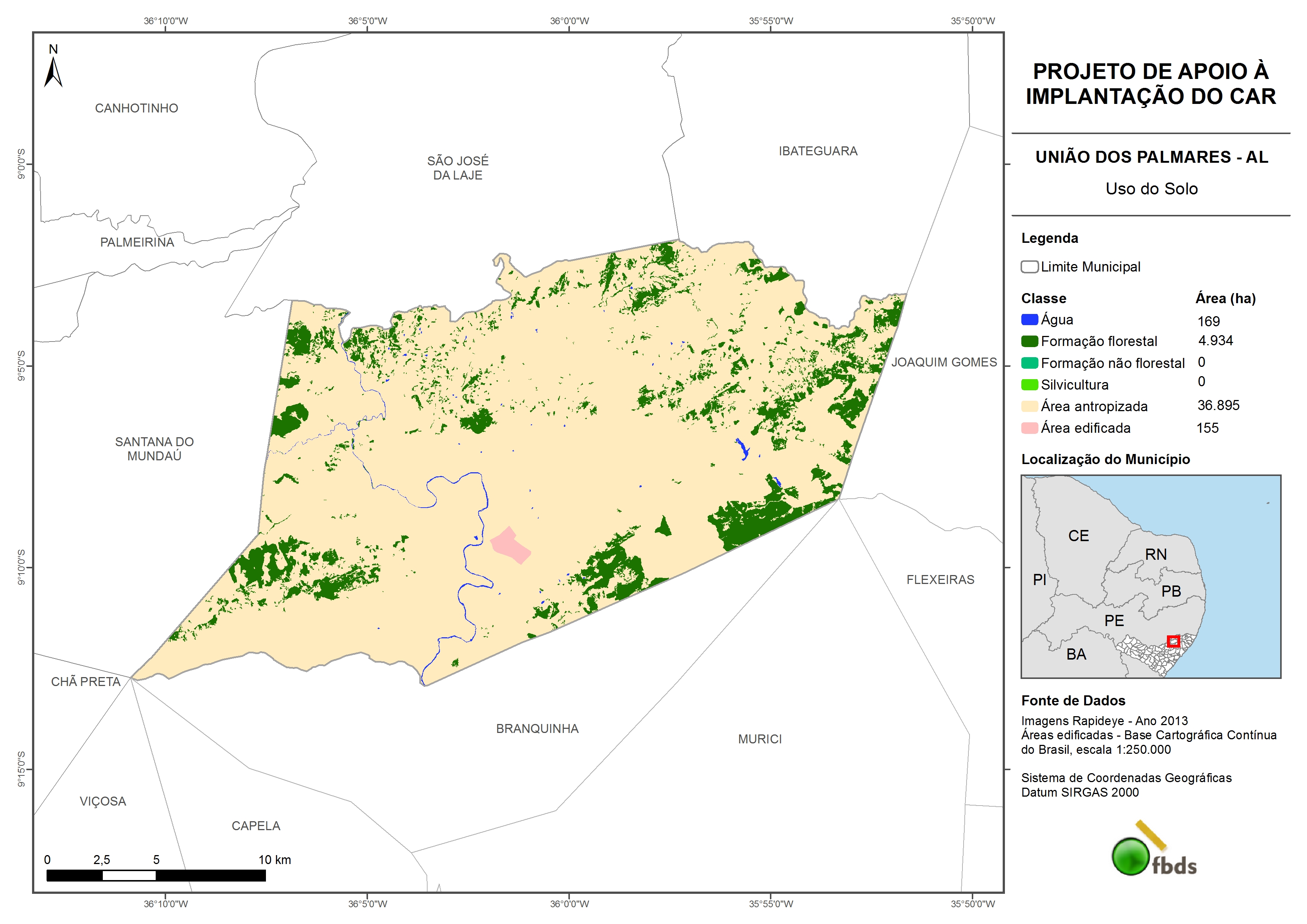This screenshot has height=924, width=1307.
Task: Click the Formação não florestal swatch
Action: [x=1029, y=363]
